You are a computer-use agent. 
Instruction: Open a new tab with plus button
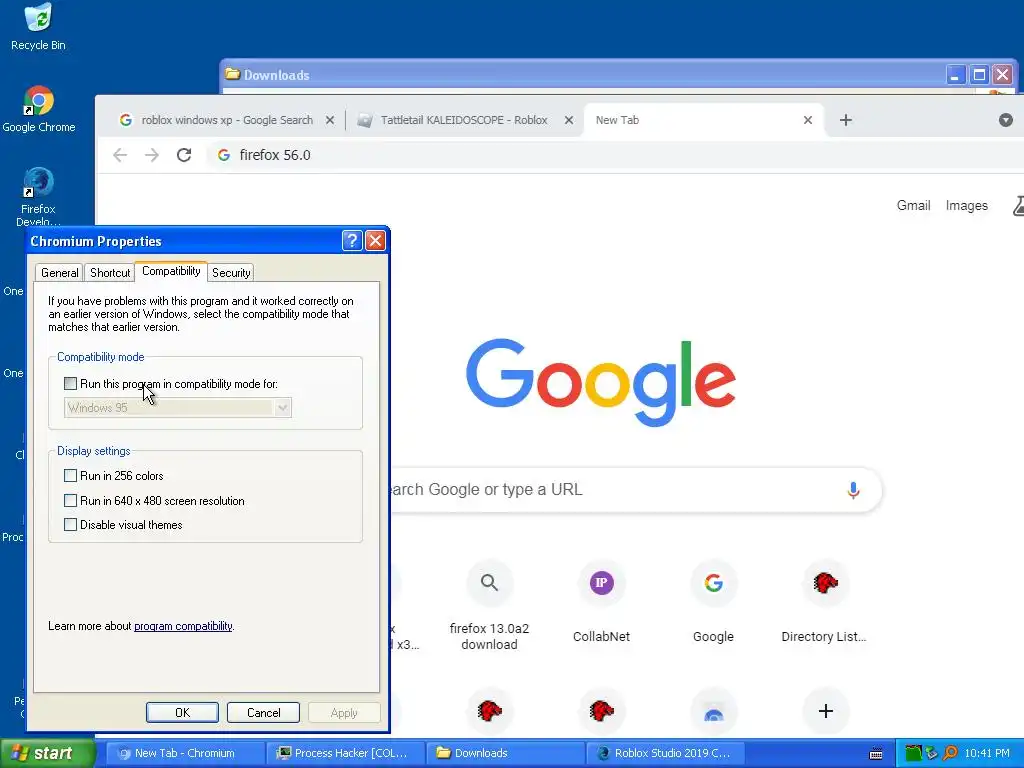click(x=846, y=120)
